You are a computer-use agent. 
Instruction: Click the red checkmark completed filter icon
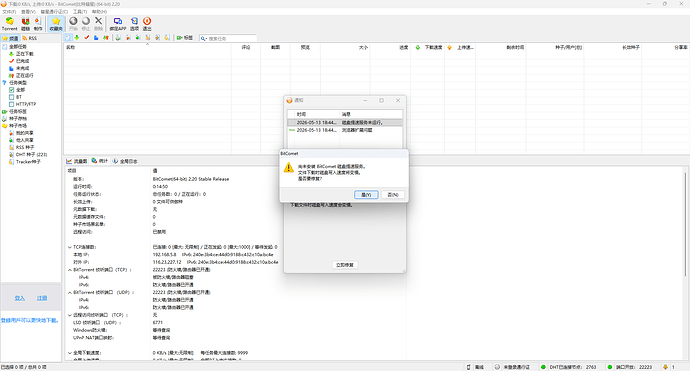click(87, 38)
